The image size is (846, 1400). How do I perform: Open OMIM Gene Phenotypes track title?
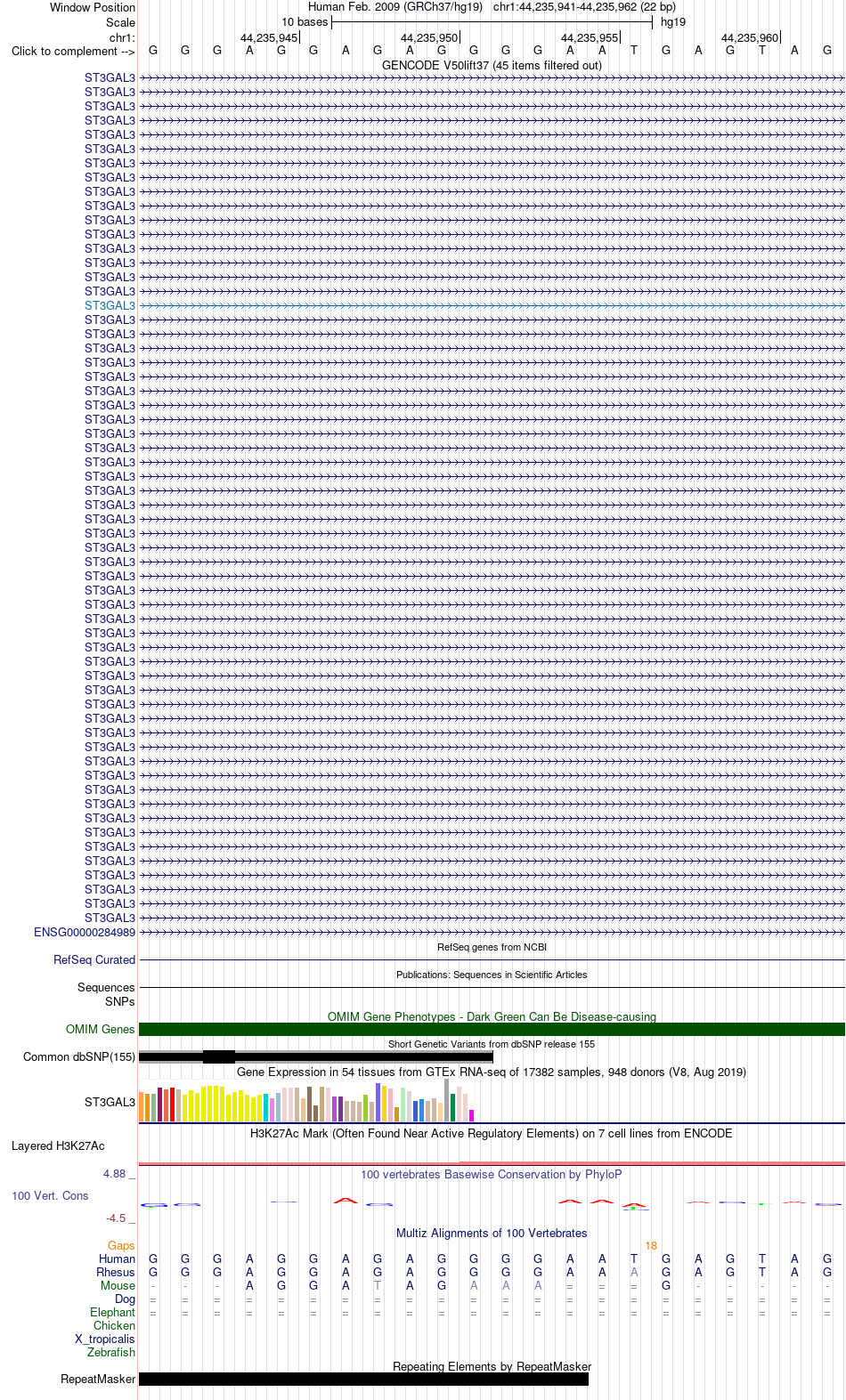pos(492,1016)
